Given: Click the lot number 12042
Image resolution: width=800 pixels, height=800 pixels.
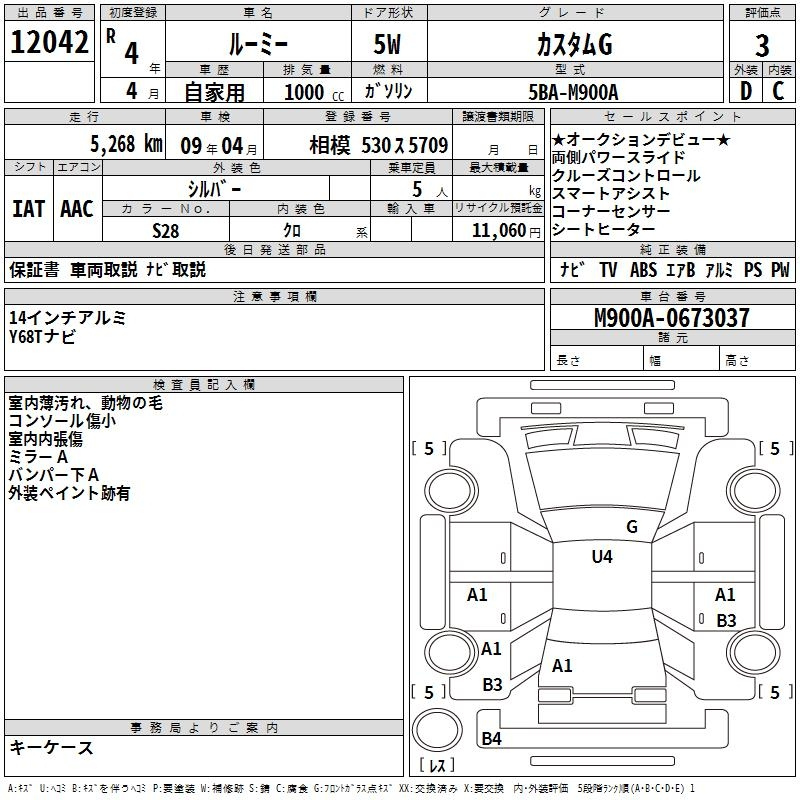Looking at the screenshot, I should tap(49, 42).
